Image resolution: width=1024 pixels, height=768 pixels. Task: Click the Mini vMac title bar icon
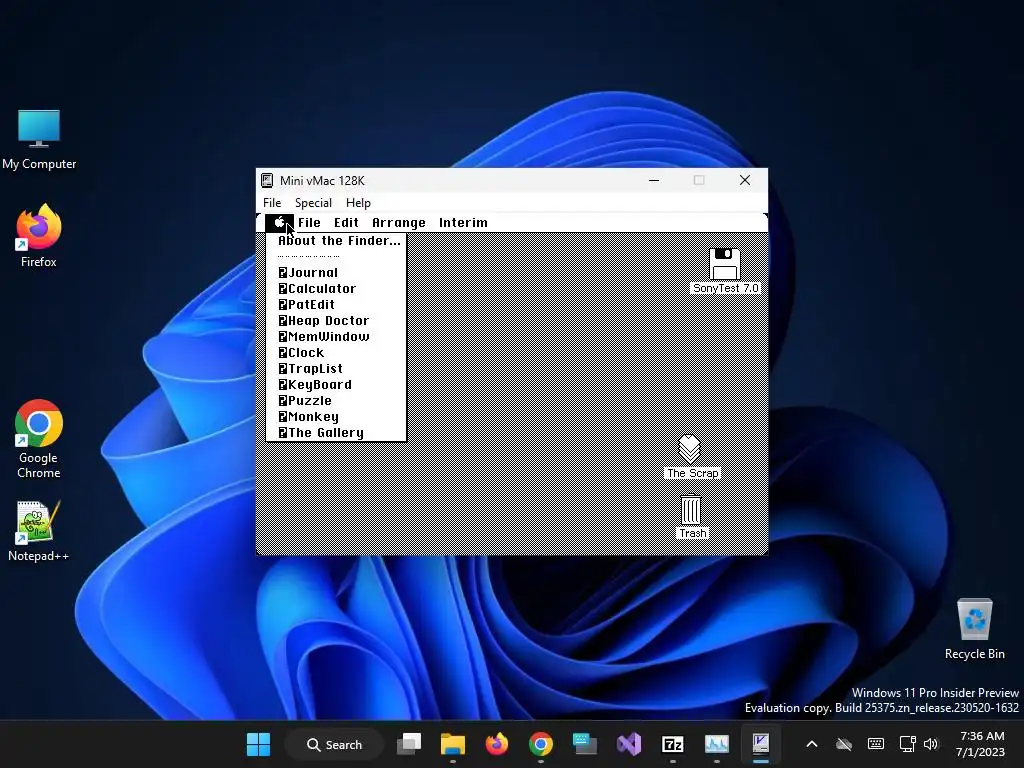266,180
